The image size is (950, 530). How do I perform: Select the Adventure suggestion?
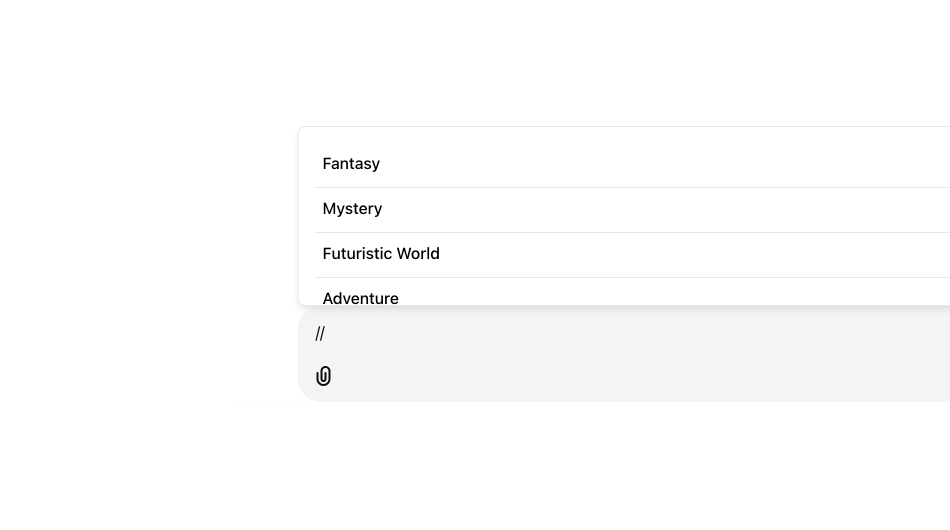pos(361,297)
